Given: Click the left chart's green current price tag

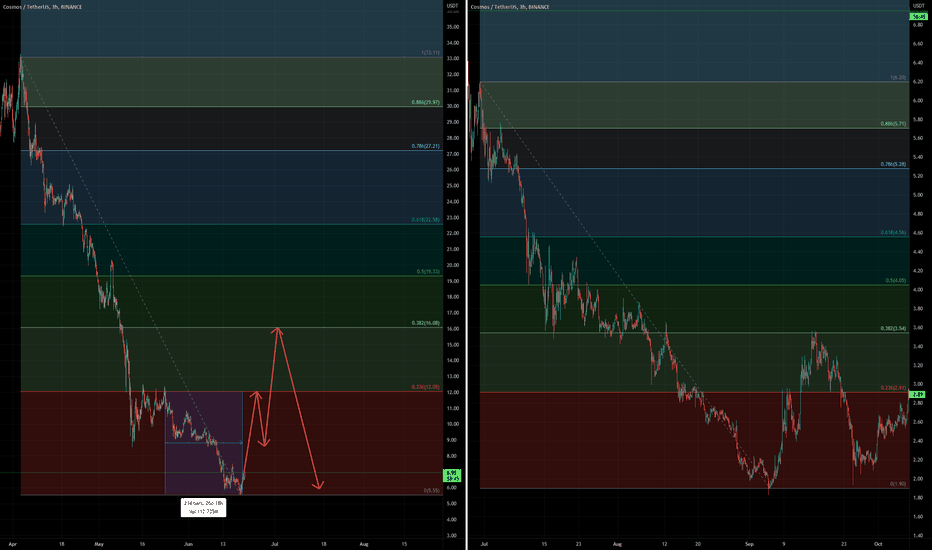Looking at the screenshot, I should pyautogui.click(x=452, y=476).
